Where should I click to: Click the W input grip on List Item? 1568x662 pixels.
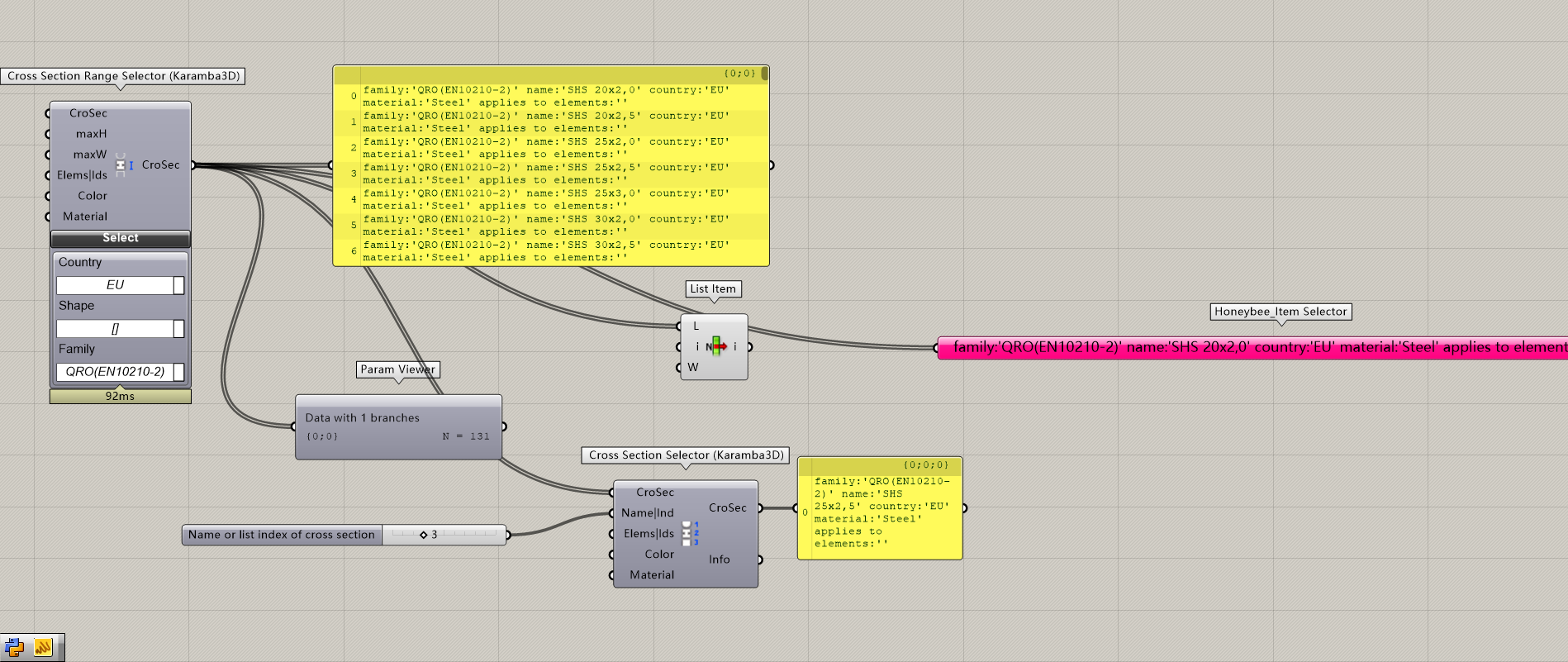point(680,368)
